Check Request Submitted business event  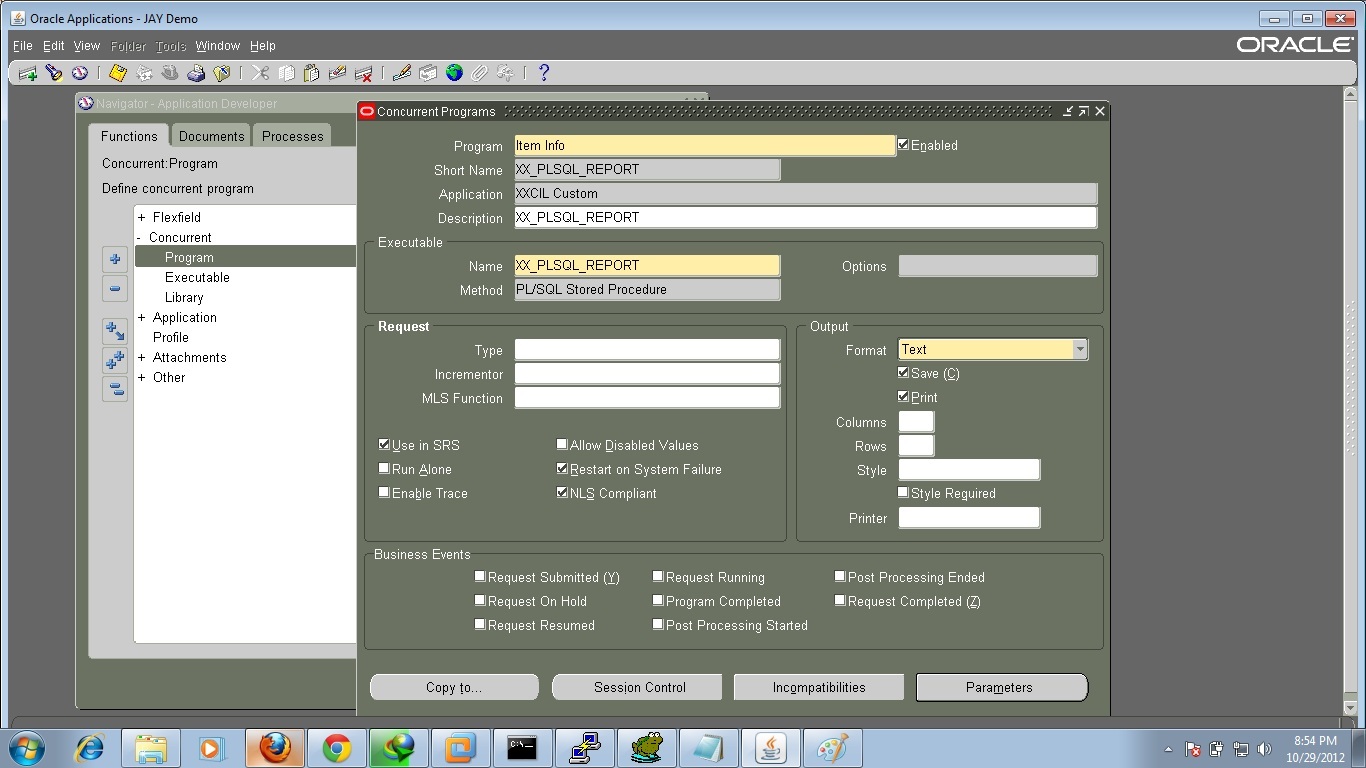480,577
